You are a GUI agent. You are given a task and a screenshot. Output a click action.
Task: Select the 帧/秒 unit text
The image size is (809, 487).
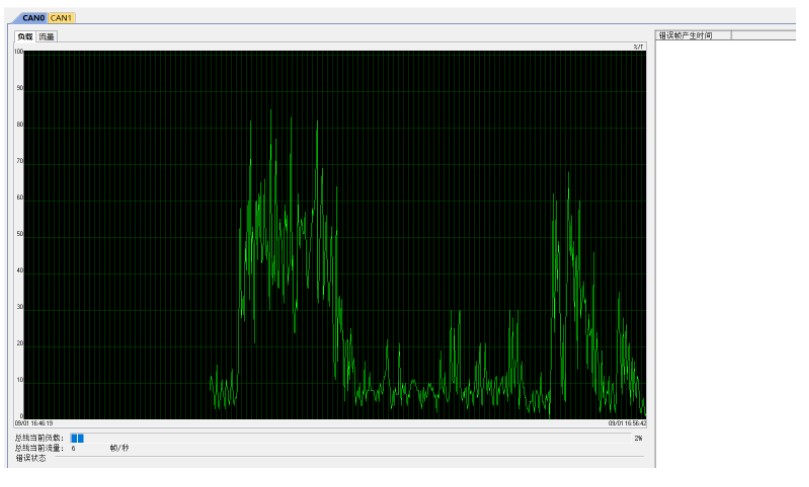[119, 448]
